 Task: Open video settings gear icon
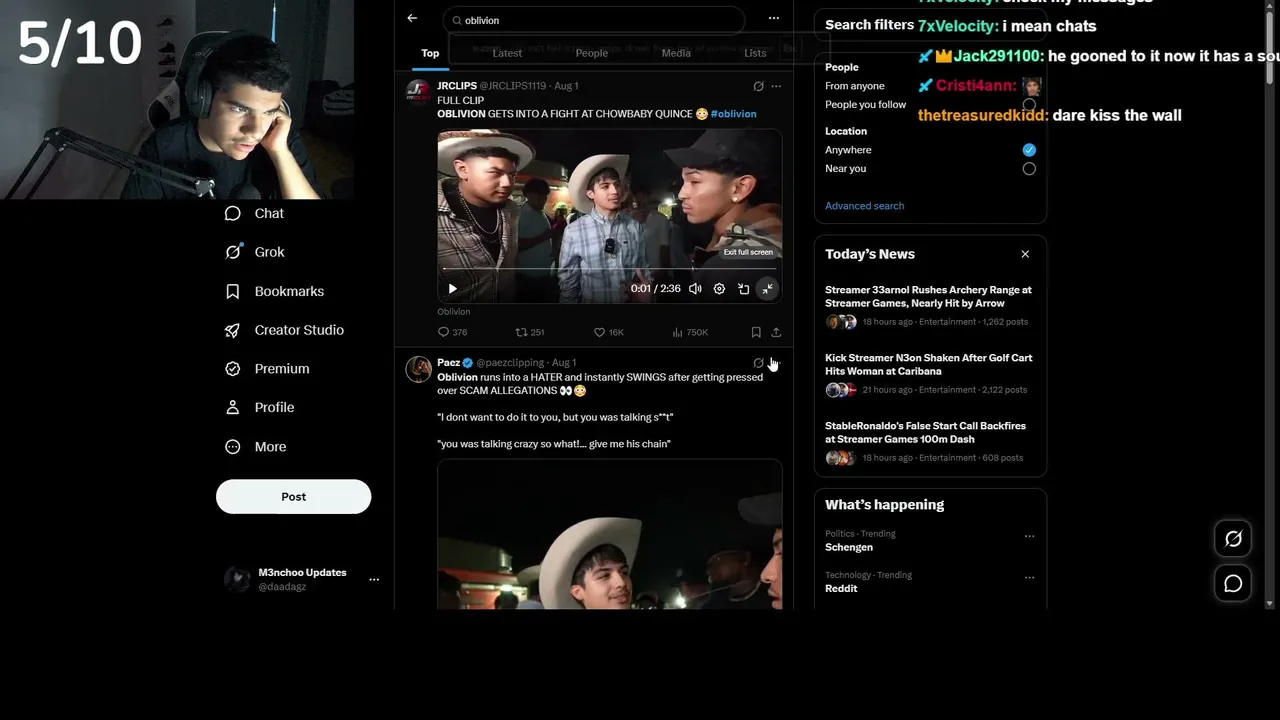pos(719,289)
